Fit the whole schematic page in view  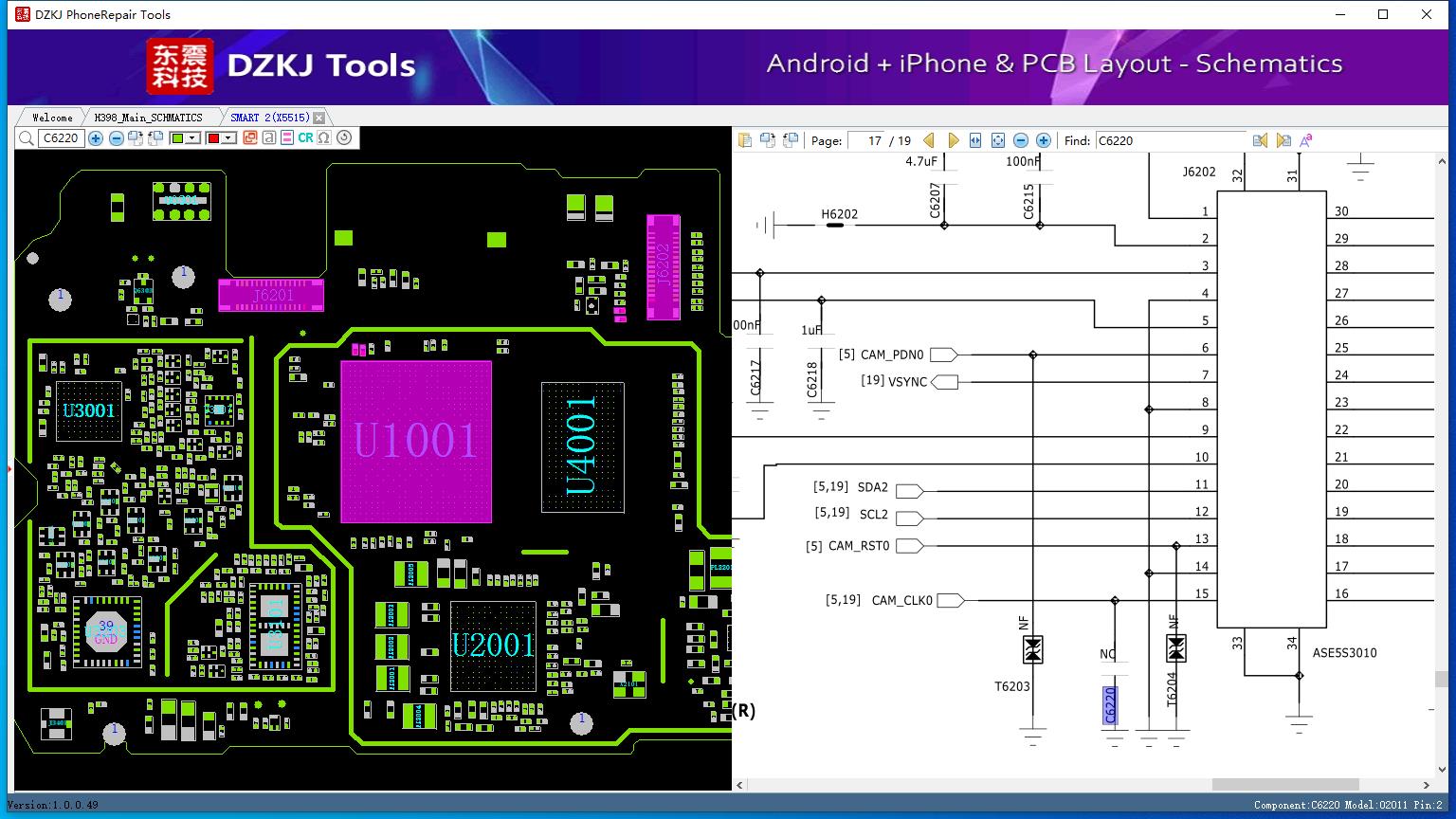point(998,140)
